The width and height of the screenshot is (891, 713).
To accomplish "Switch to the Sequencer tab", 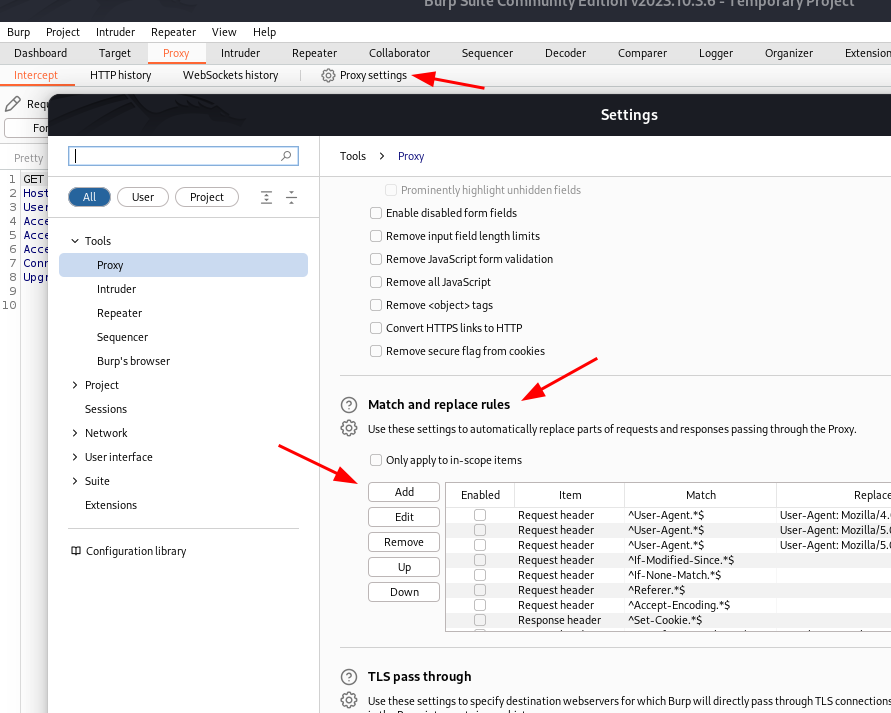I will [487, 53].
